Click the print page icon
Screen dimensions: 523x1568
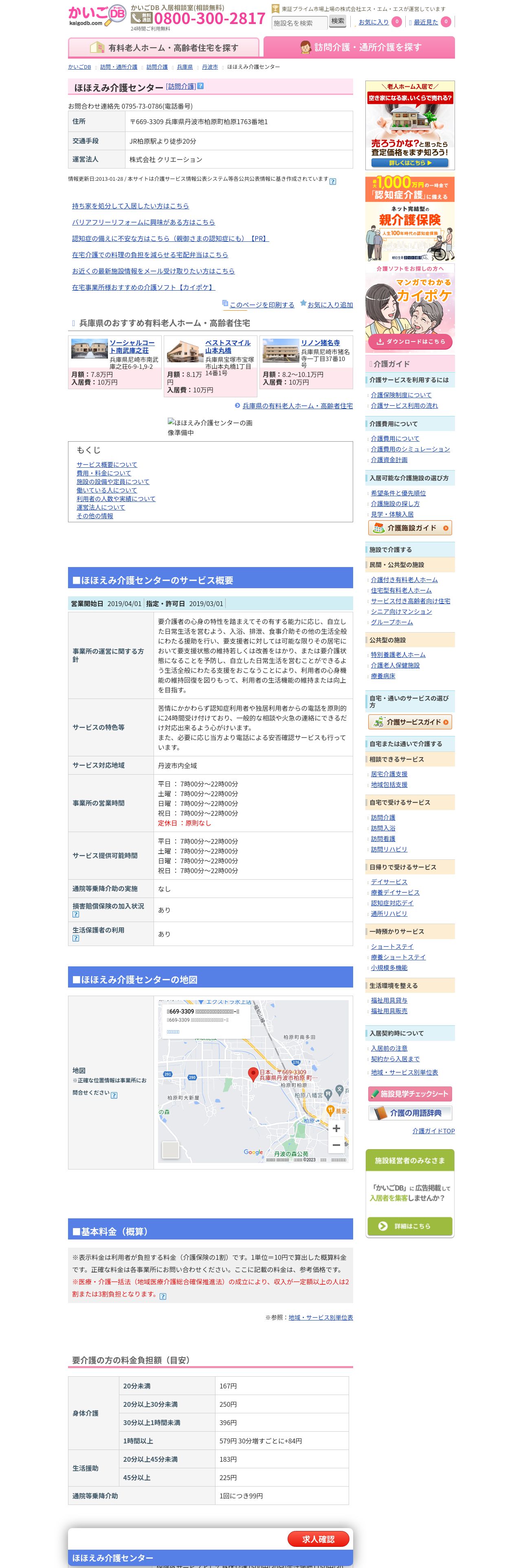pos(225,303)
